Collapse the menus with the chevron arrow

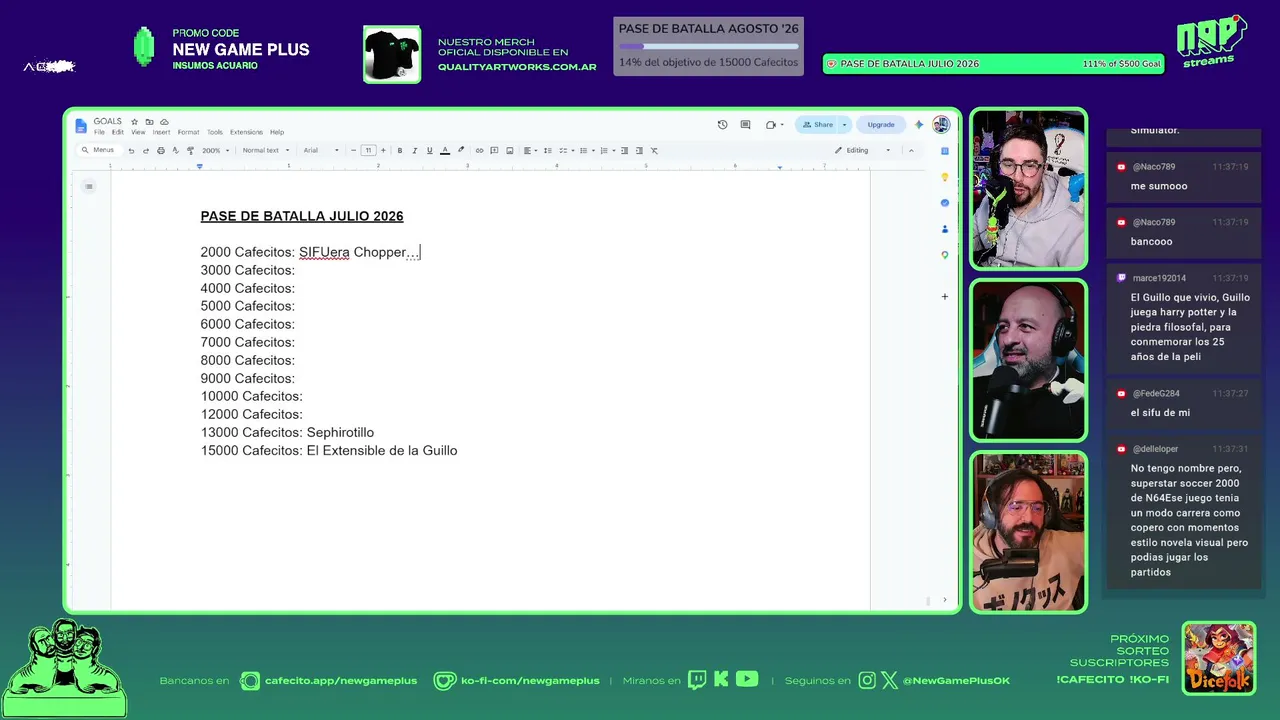(x=911, y=151)
